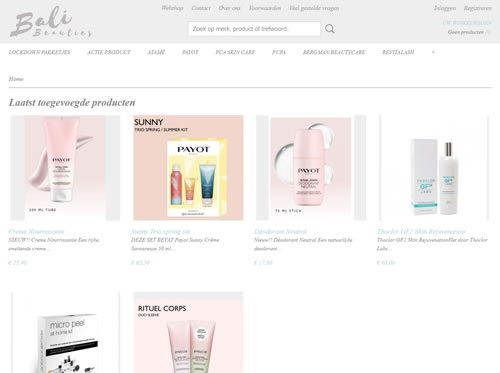Open Actie Product category
Image resolution: width=500 pixels, height=373 pixels.
pyautogui.click(x=109, y=52)
